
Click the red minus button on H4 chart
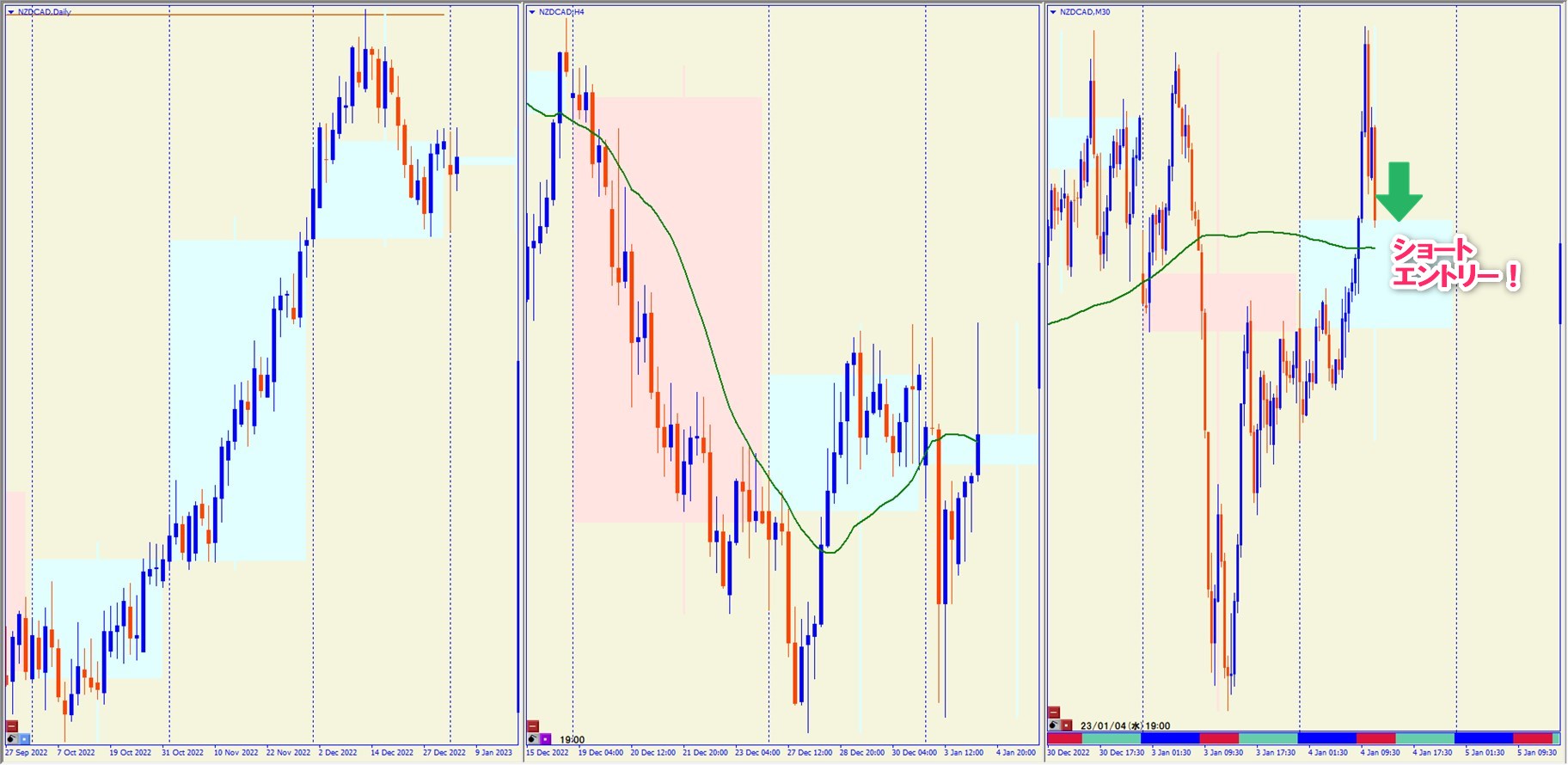[533, 726]
